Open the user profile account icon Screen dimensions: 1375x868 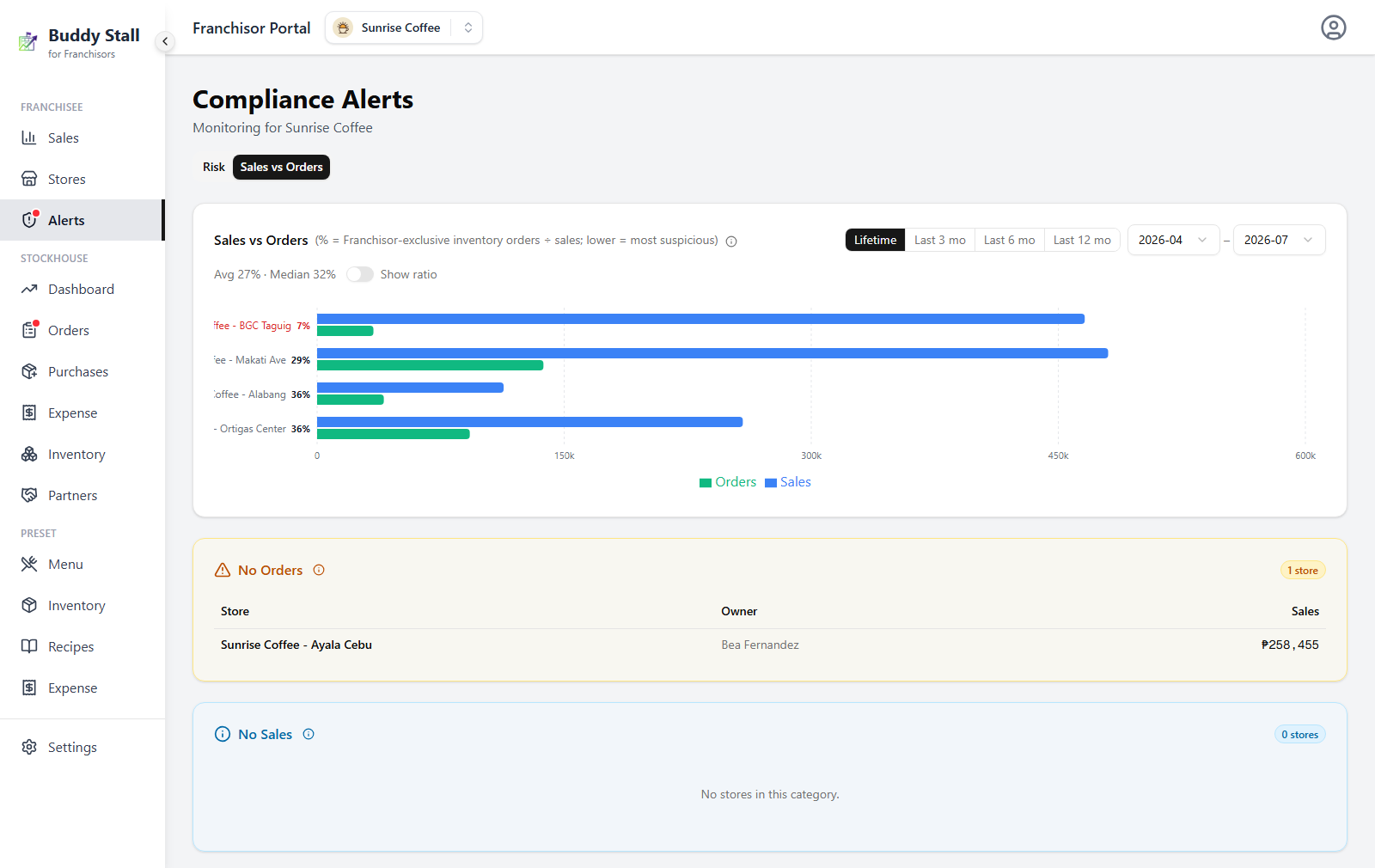click(x=1333, y=28)
